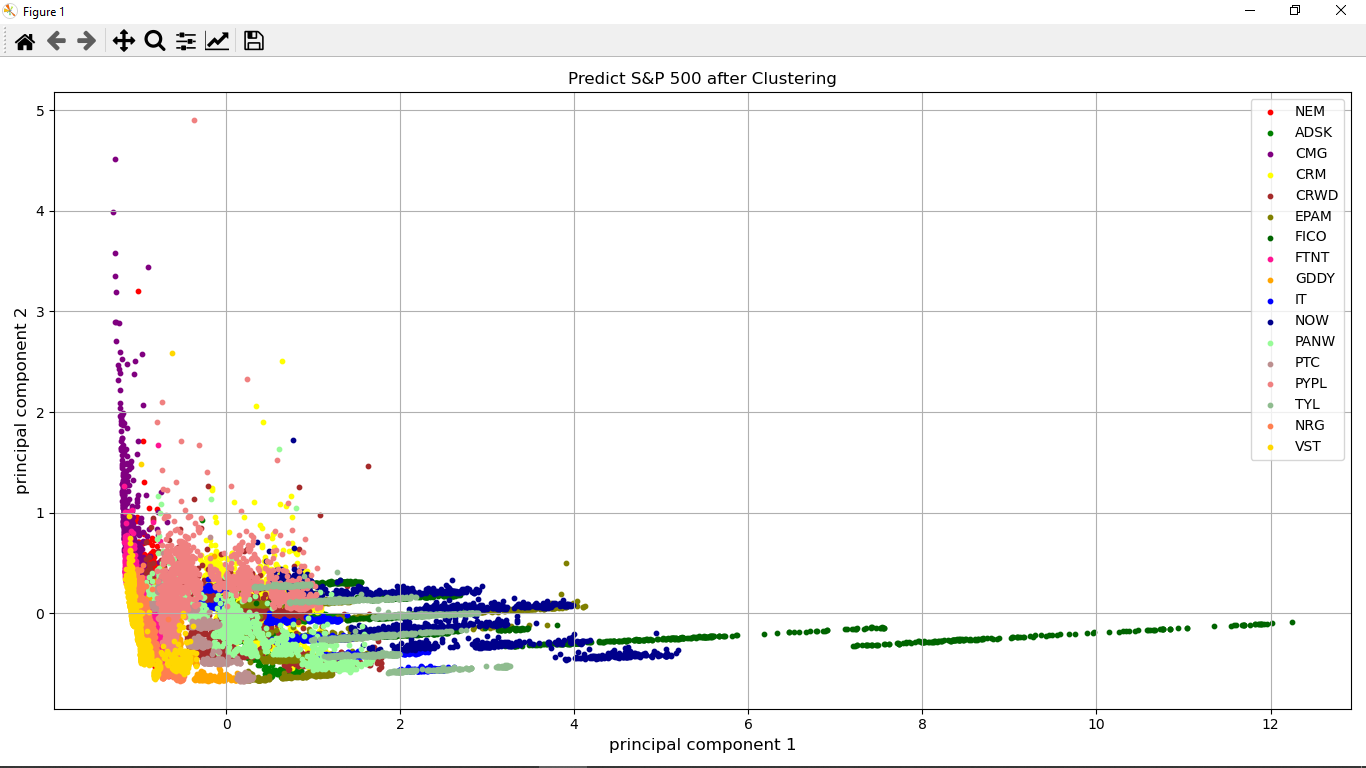The image size is (1366, 768).
Task: Click the x-axis tick label 12
Action: pyautogui.click(x=1270, y=724)
